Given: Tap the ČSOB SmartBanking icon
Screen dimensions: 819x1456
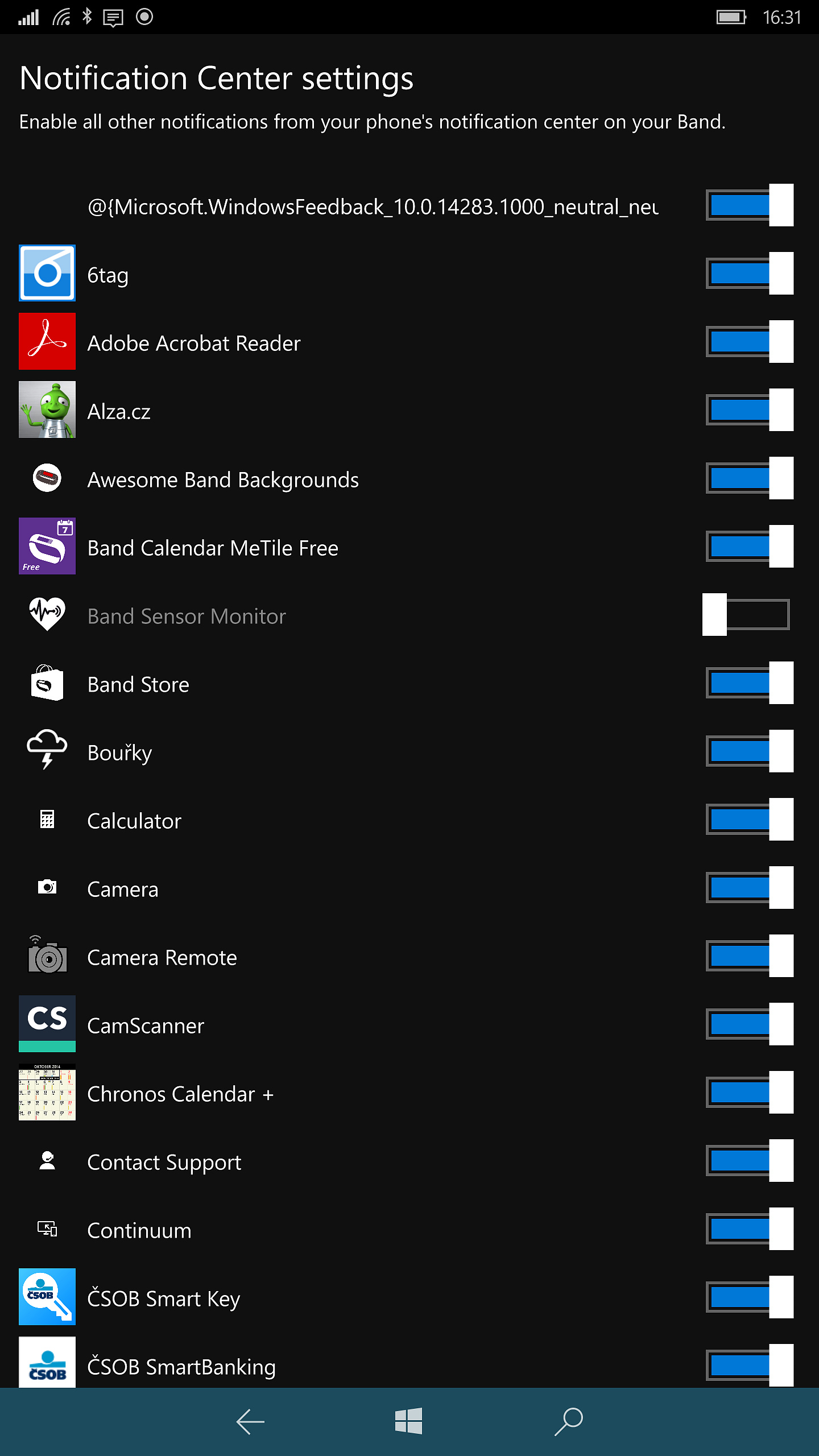Looking at the screenshot, I should tap(47, 1362).
